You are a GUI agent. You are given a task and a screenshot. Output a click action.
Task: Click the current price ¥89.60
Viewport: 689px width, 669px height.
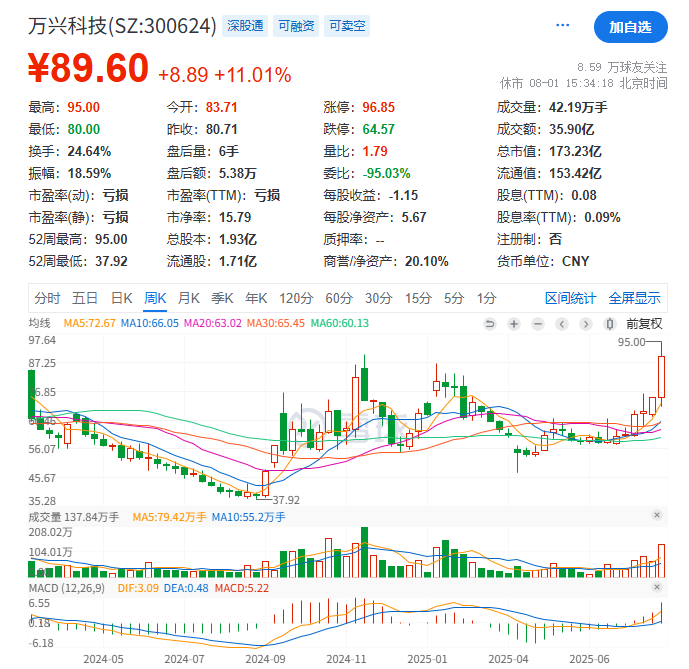(88, 68)
